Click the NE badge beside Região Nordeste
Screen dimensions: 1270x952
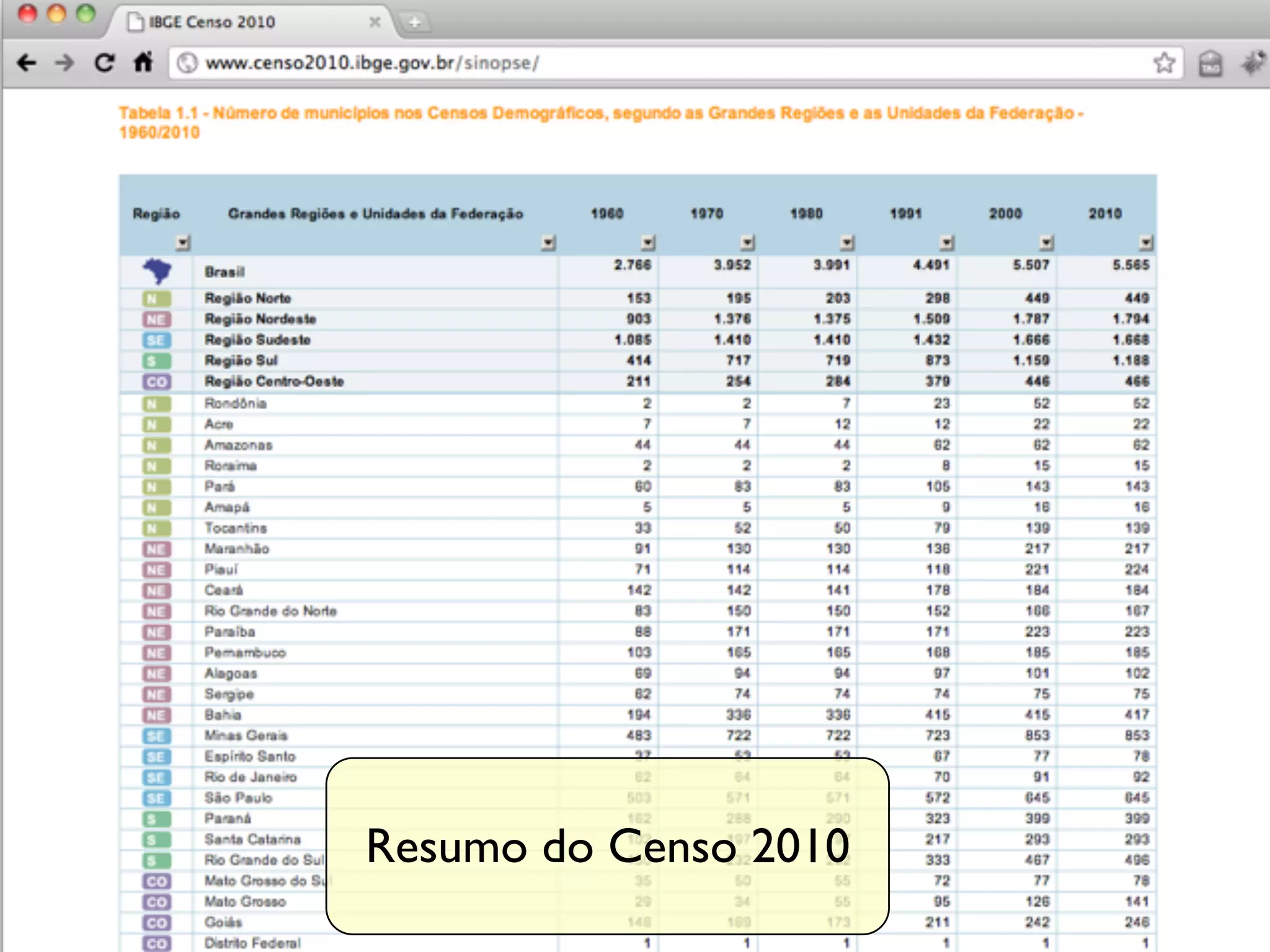tap(156, 320)
